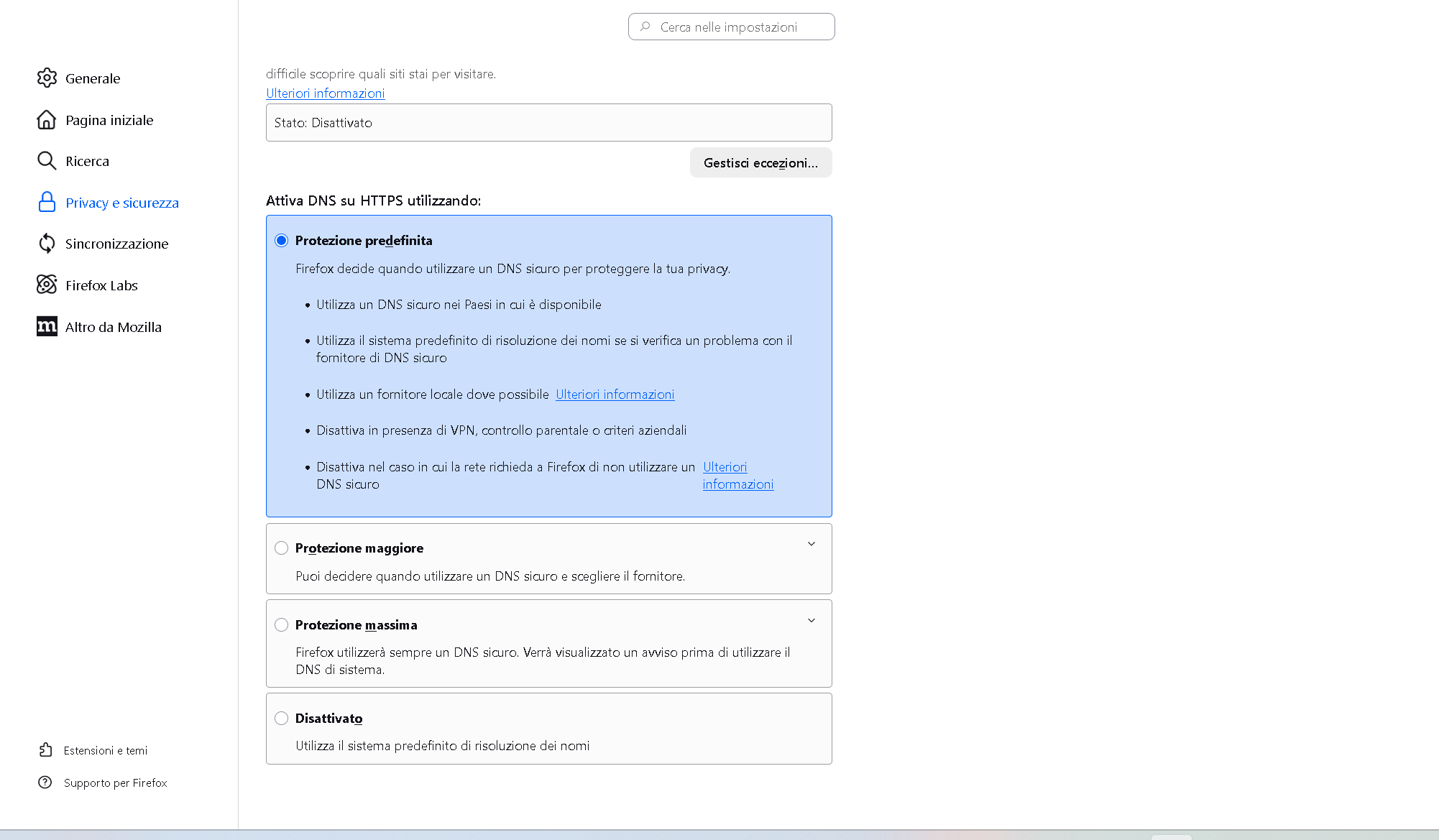Expand the Protezione maggiore chevron
The width and height of the screenshot is (1439, 840).
[x=812, y=544]
